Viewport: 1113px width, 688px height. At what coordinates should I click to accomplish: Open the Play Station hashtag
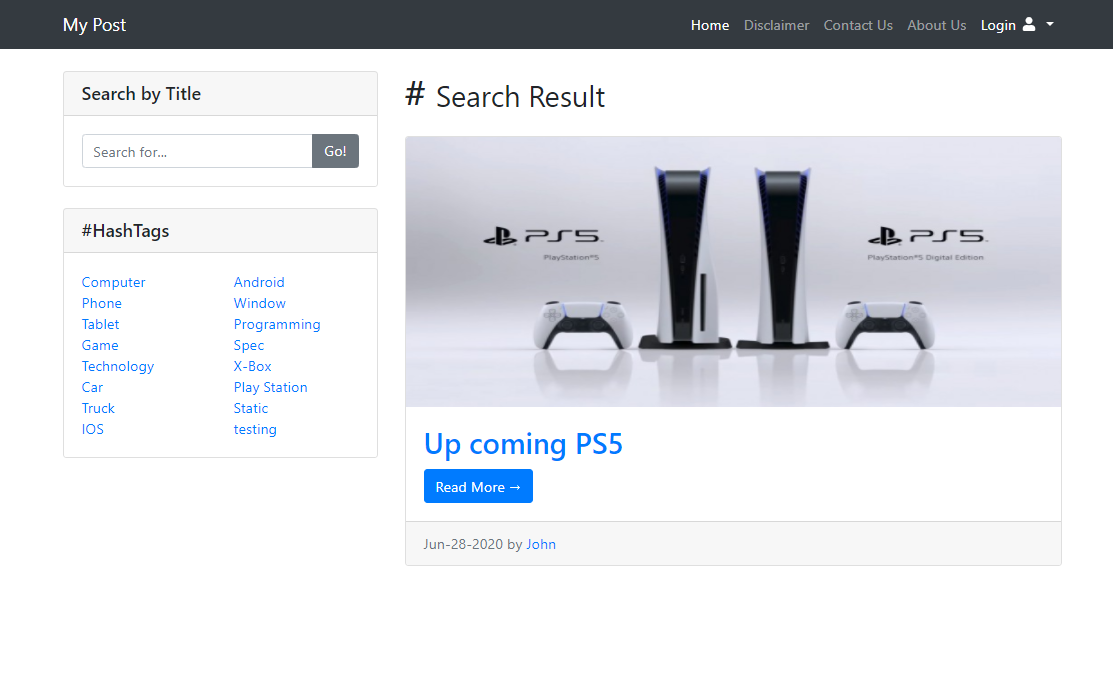point(270,388)
